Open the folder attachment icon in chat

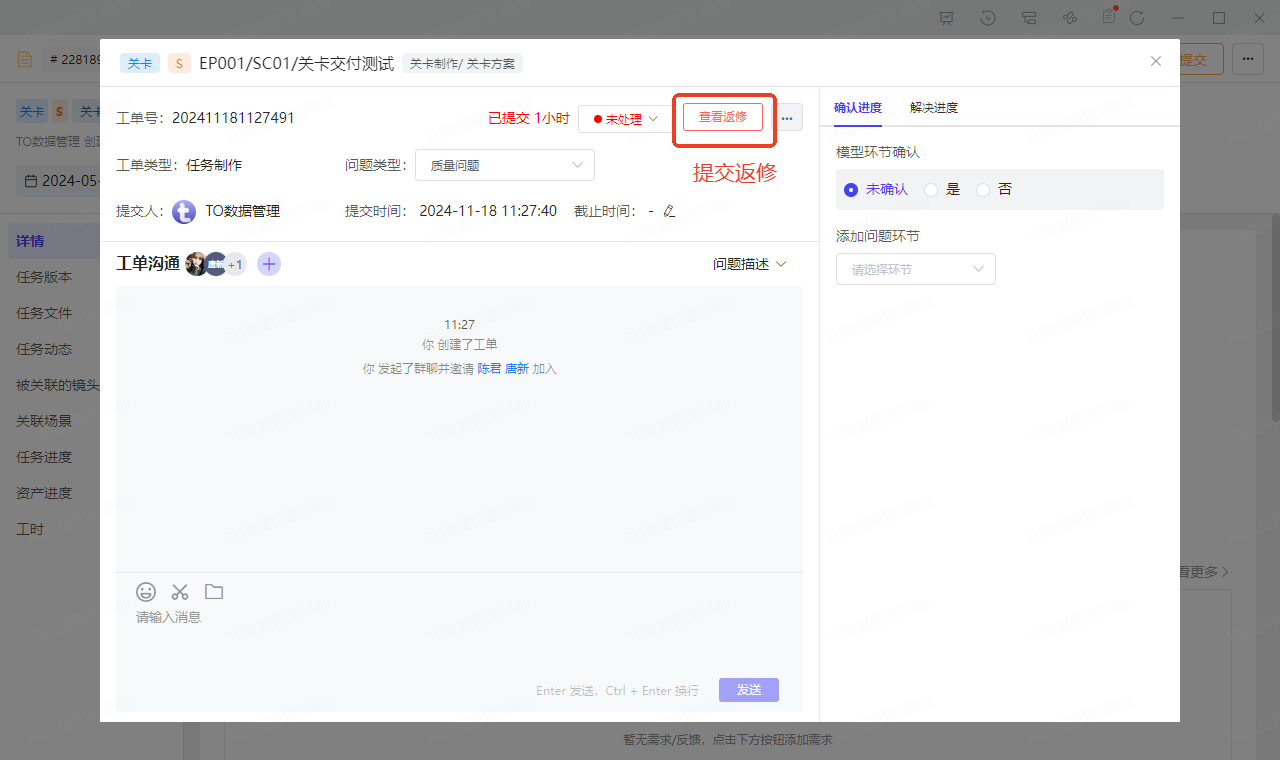[214, 592]
